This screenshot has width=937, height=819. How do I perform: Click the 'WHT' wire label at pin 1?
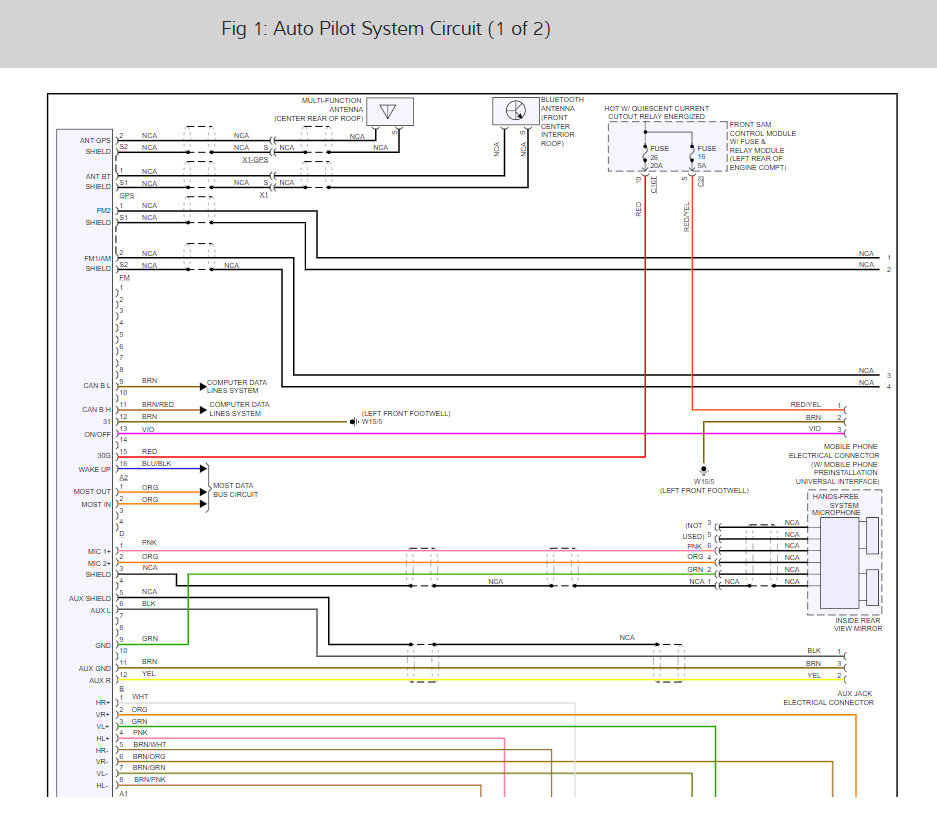(x=140, y=697)
